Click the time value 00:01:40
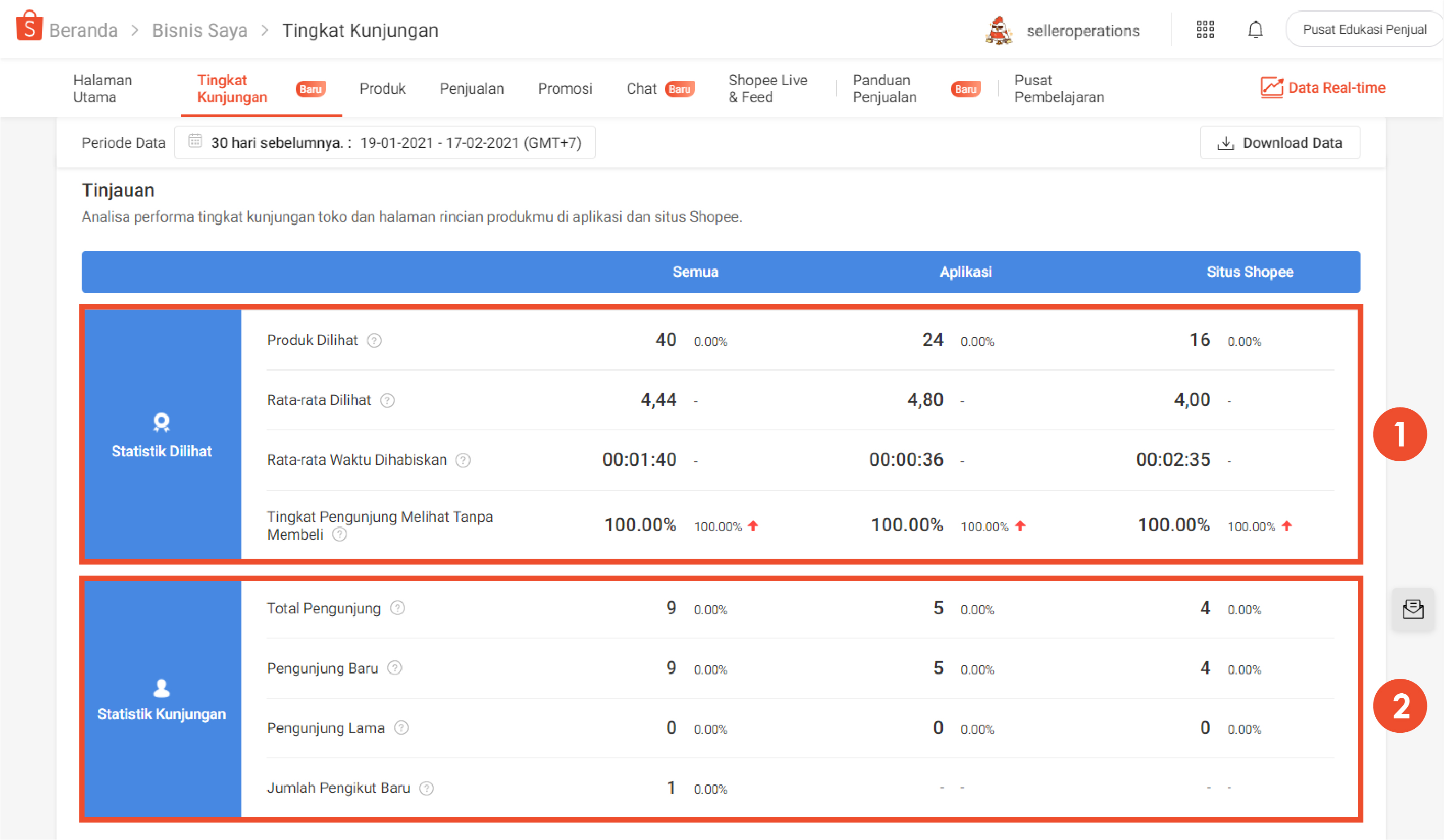Image resolution: width=1444 pixels, height=840 pixels. pyautogui.click(x=639, y=459)
